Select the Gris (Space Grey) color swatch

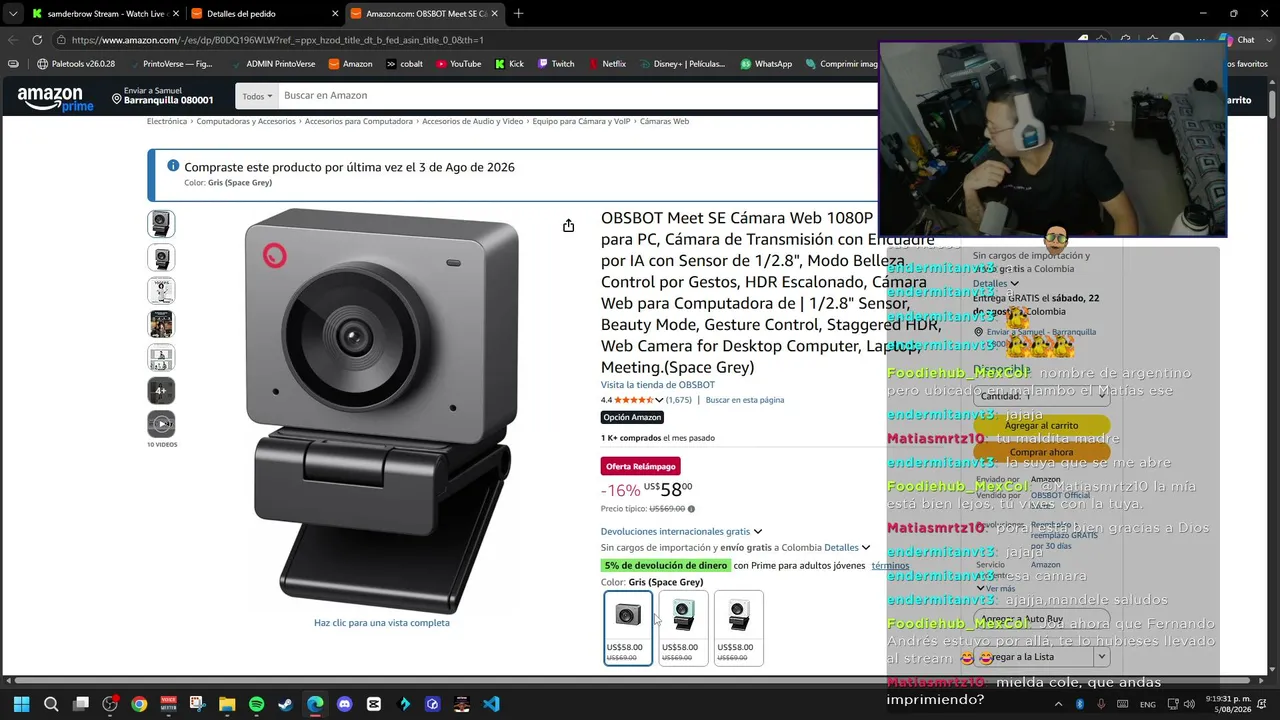coord(628,628)
